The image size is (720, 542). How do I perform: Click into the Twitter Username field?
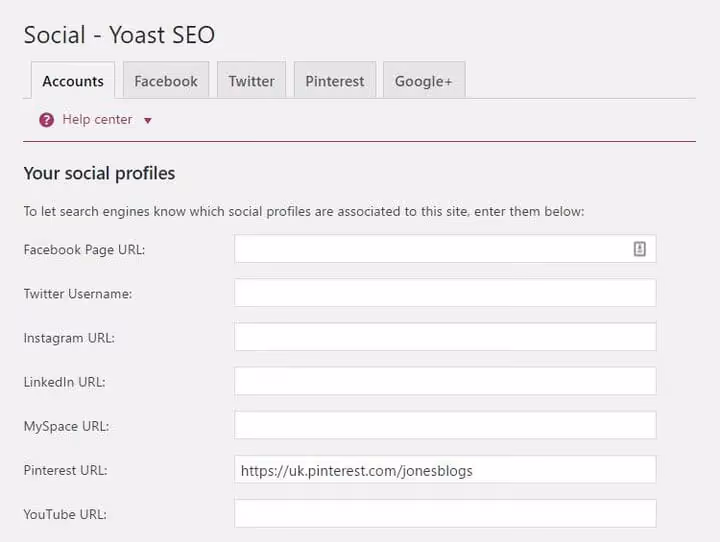(x=445, y=293)
